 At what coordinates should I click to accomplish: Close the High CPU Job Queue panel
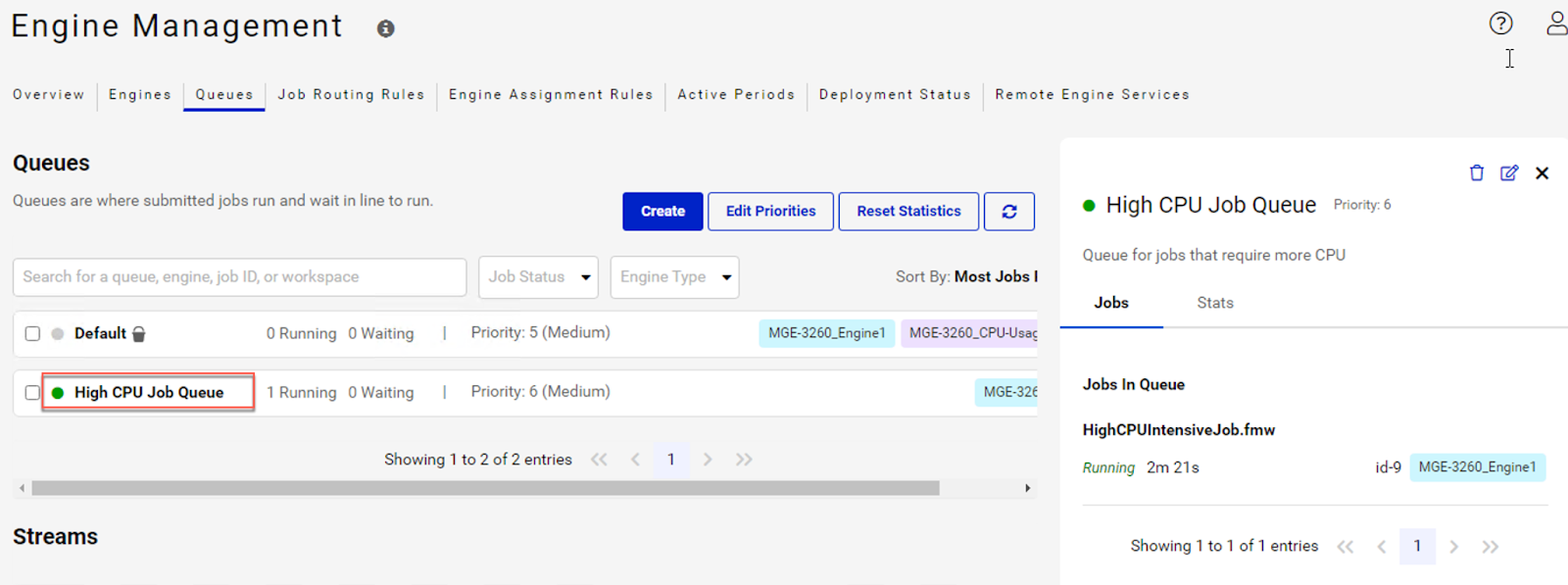point(1542,172)
